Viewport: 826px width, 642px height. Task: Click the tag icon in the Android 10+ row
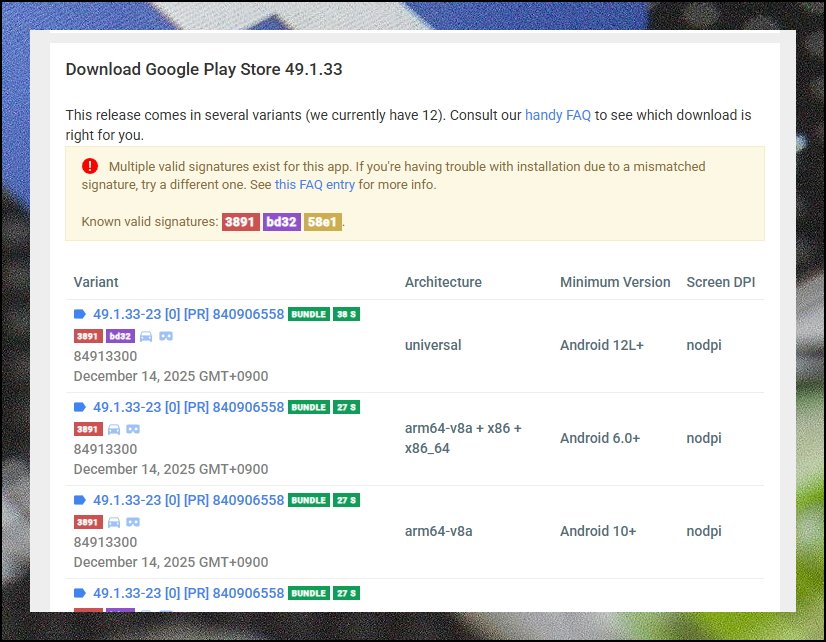tap(80, 500)
